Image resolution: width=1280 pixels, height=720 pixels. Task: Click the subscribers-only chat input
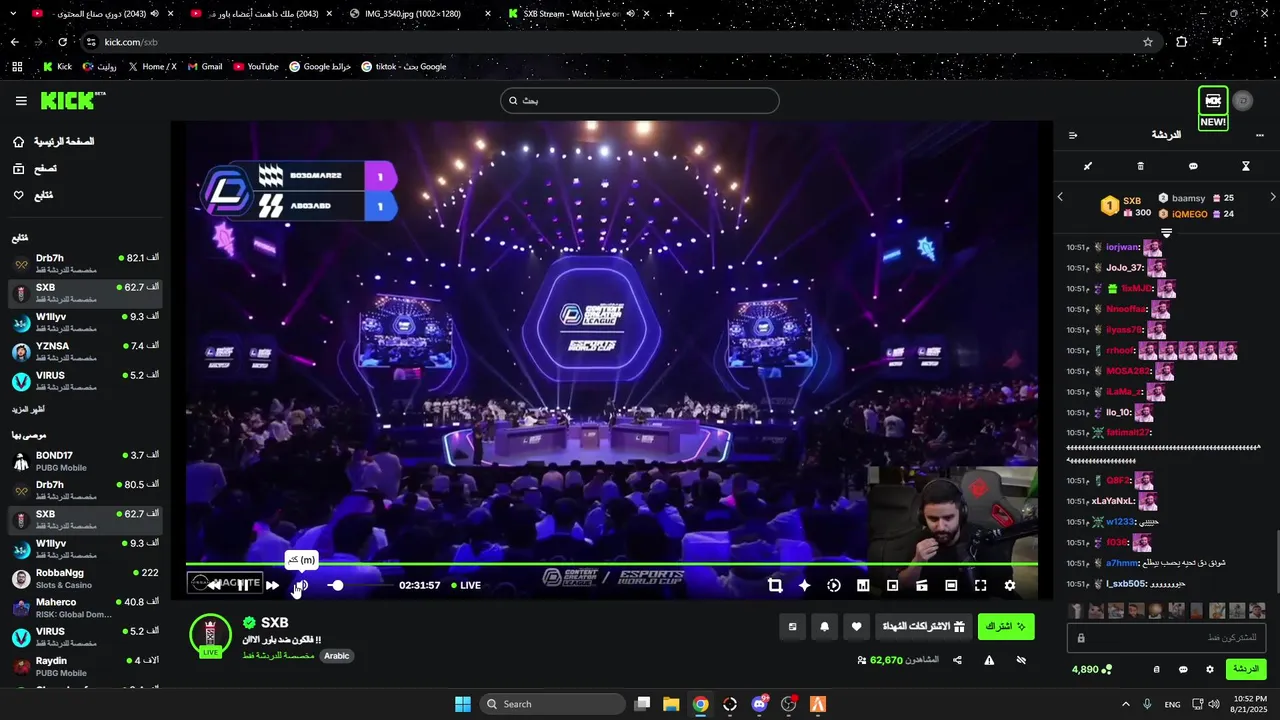pyautogui.click(x=1168, y=638)
